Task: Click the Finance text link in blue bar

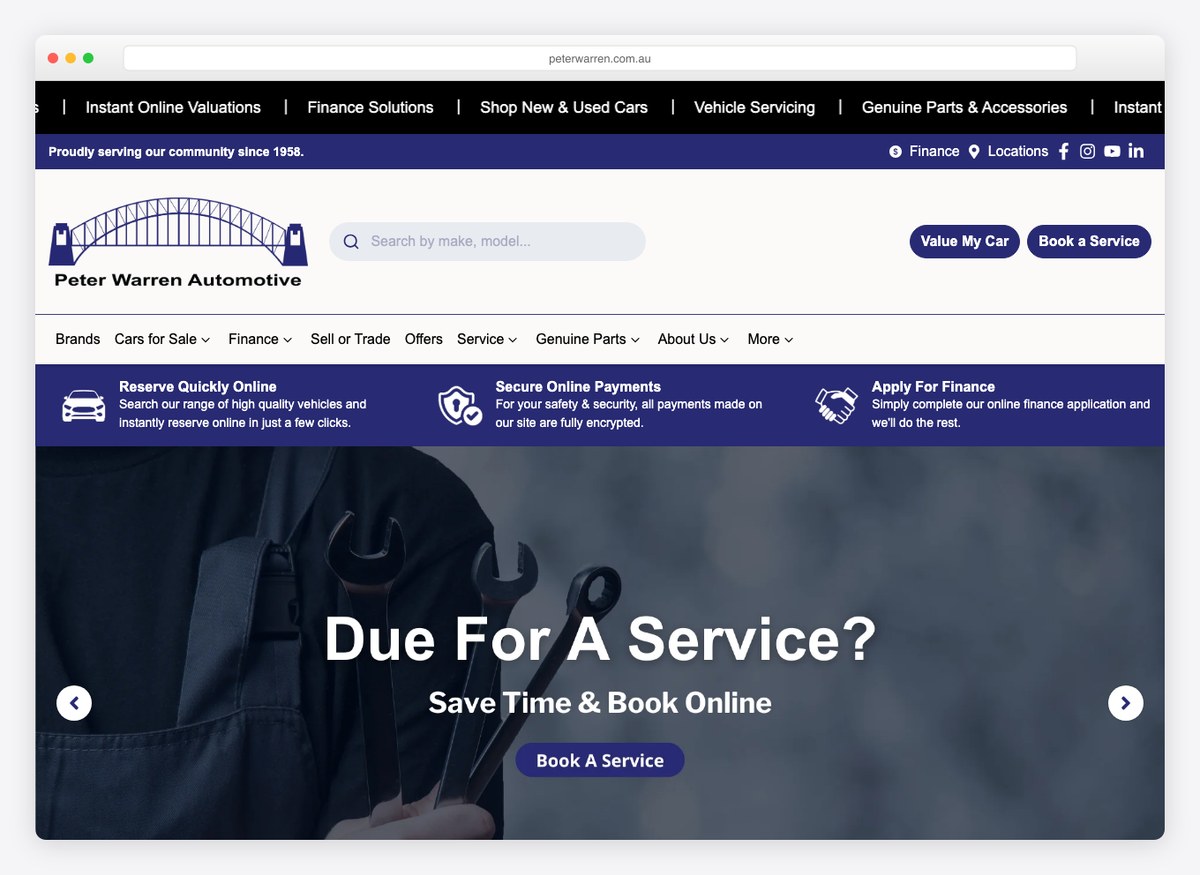Action: click(x=934, y=152)
